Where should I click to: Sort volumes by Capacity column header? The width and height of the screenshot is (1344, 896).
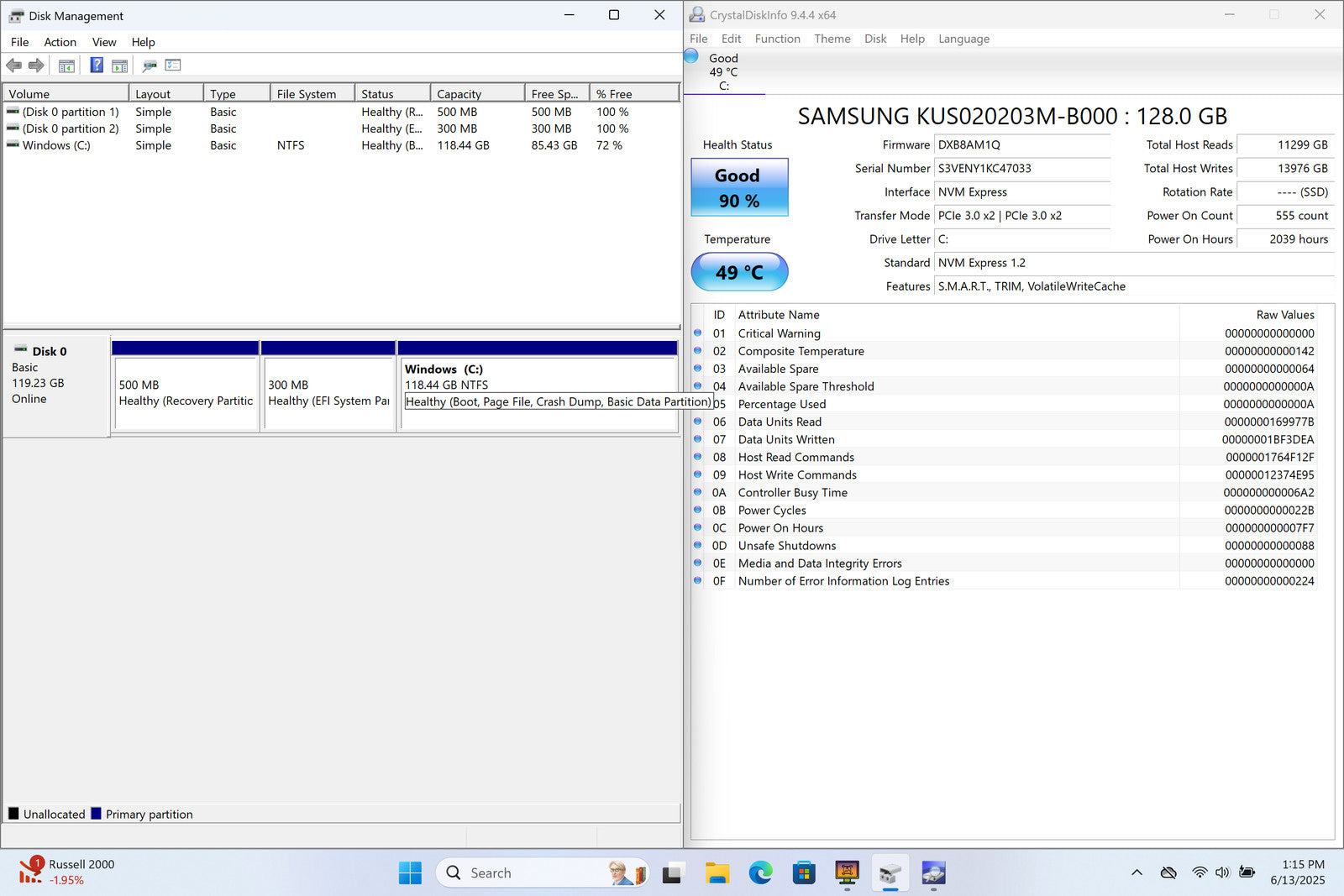[x=477, y=93]
